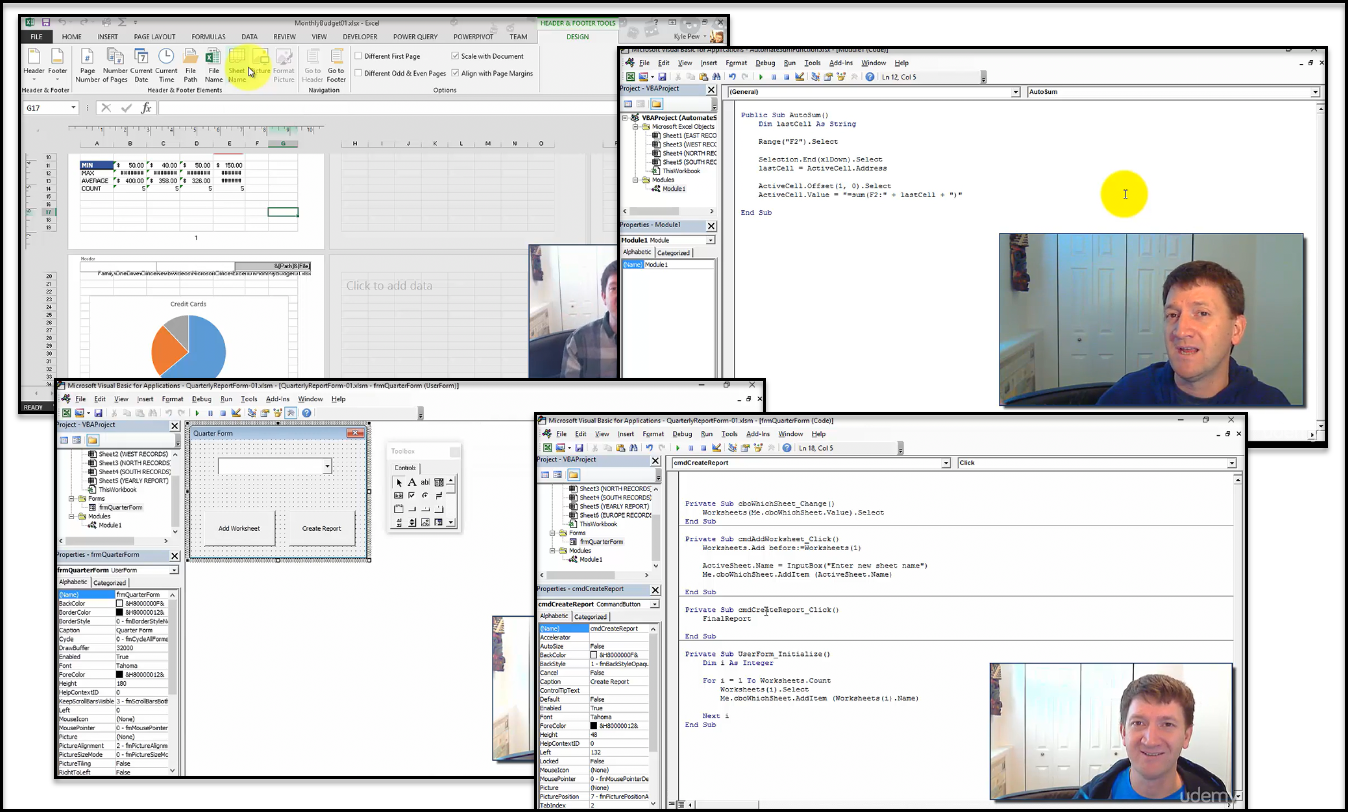Click Reset stop icon in UserForm window toolbar
Image resolution: width=1348 pixels, height=812 pixels.
pos(223,413)
